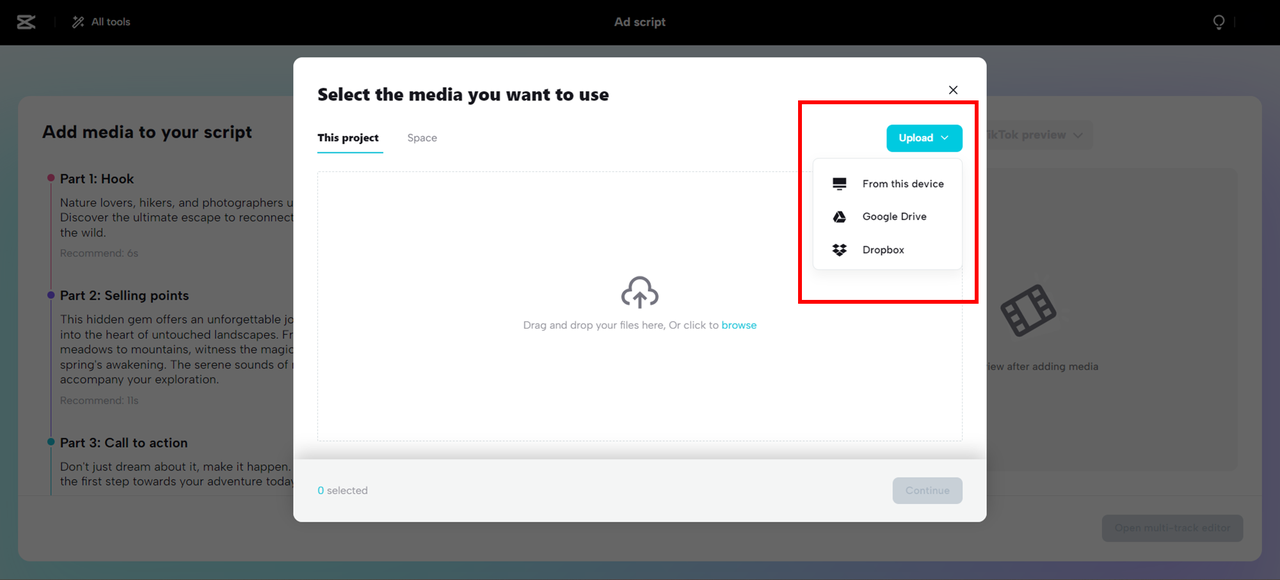
Task: Click the cloud upload icon
Action: click(x=639, y=292)
